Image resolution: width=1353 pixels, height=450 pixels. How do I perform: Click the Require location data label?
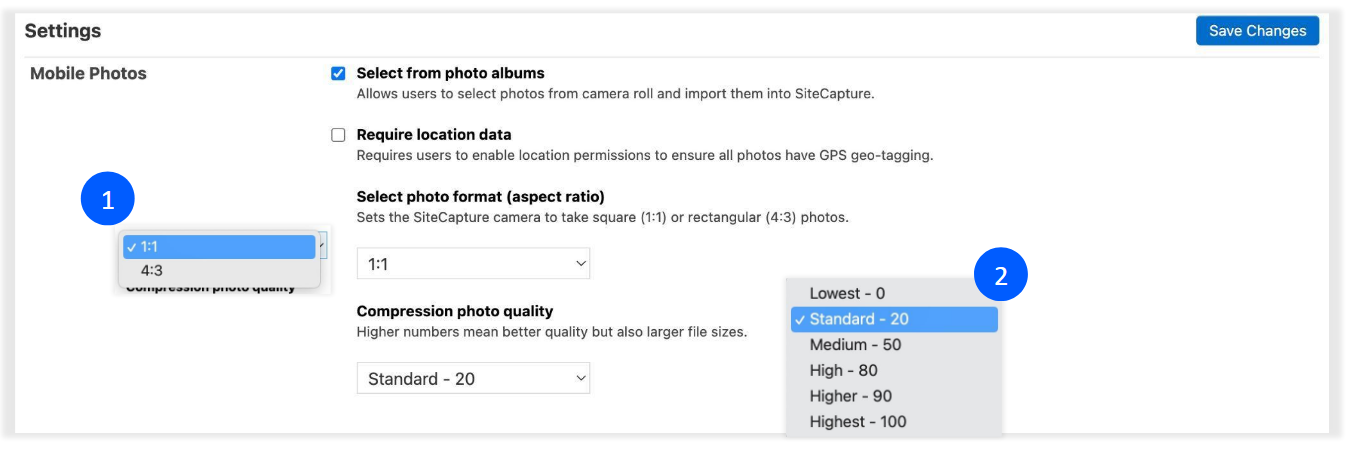point(434,135)
